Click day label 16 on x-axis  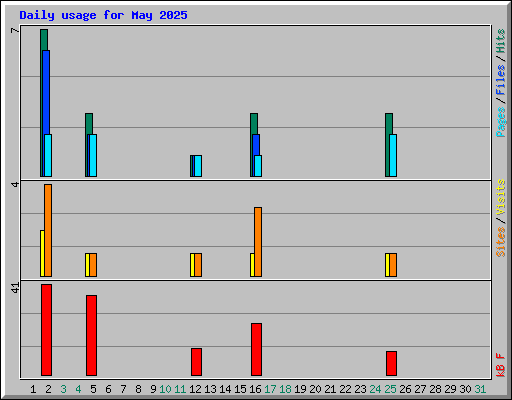click(x=255, y=389)
